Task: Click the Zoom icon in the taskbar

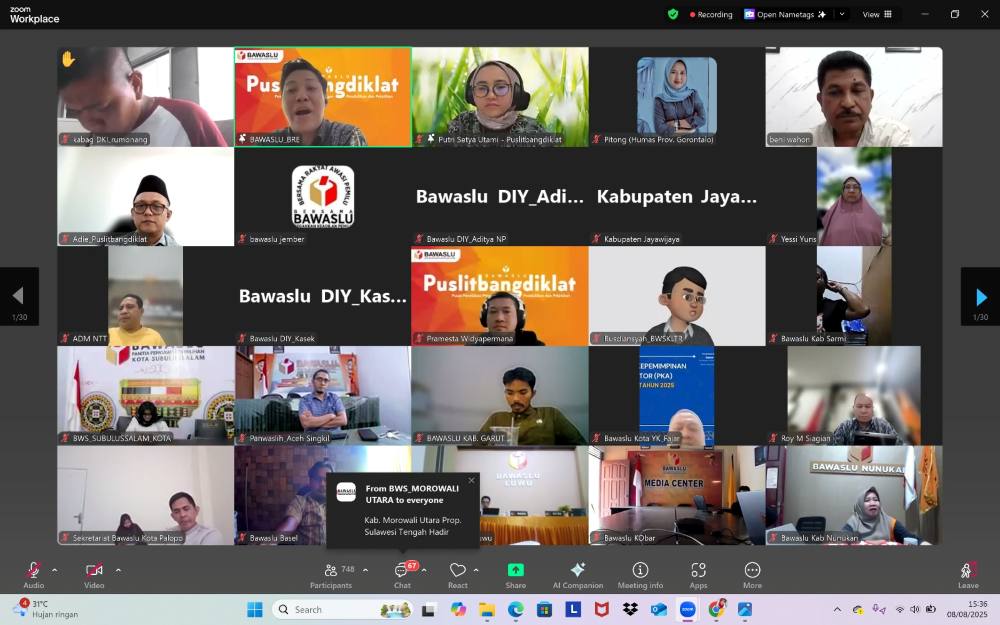Action: [x=688, y=610]
